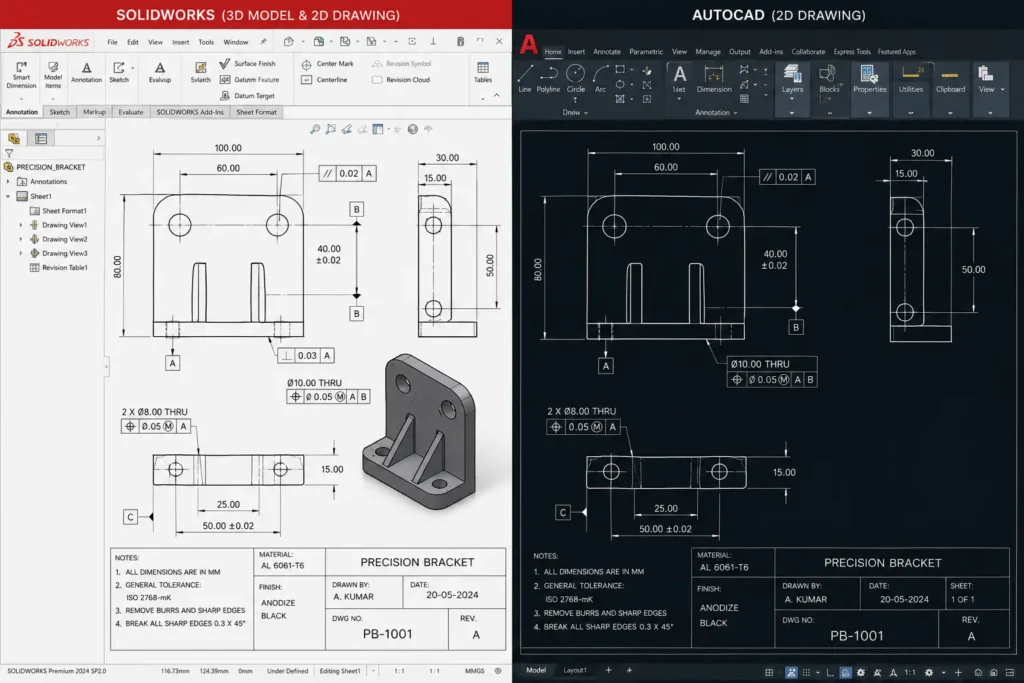Collapse the SolidWorks ribbon with chevron

click(x=496, y=95)
